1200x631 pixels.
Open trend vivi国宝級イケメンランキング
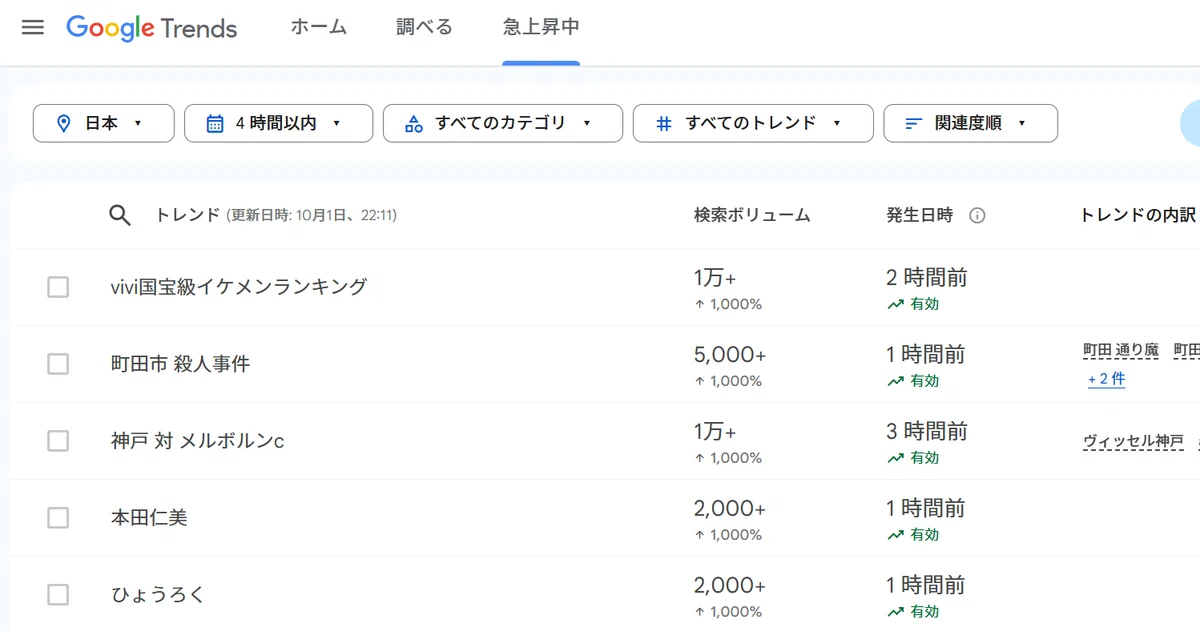coord(239,287)
